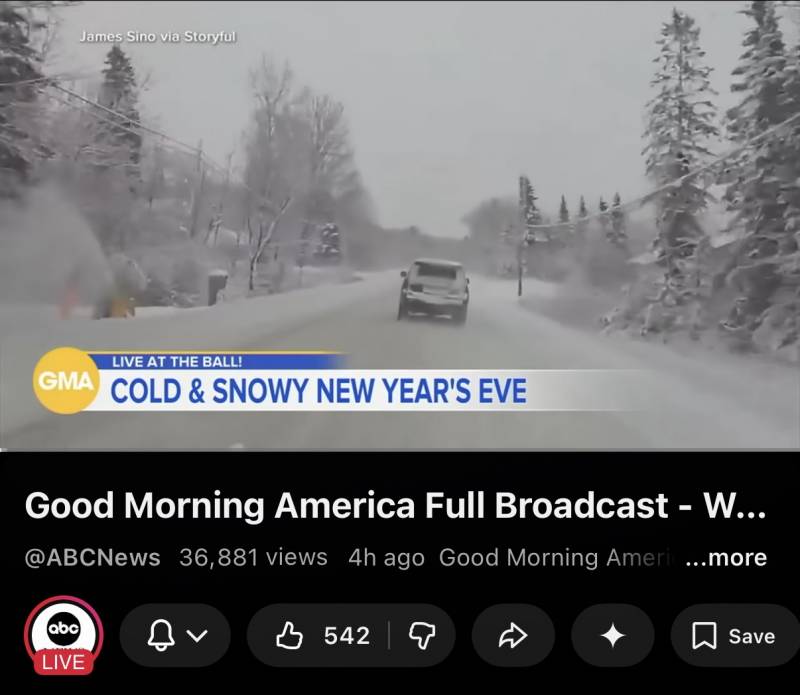This screenshot has height=695, width=800.
Task: Tap the notification bell icon
Action: (x=161, y=635)
